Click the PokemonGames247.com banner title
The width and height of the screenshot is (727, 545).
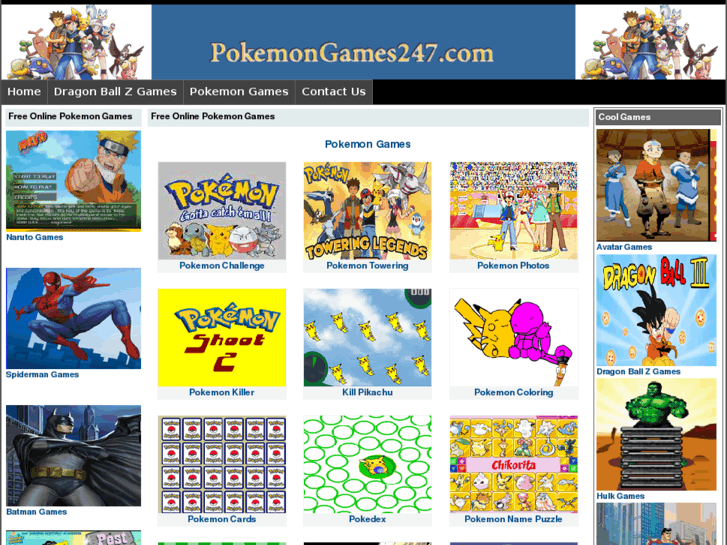[x=352, y=53]
